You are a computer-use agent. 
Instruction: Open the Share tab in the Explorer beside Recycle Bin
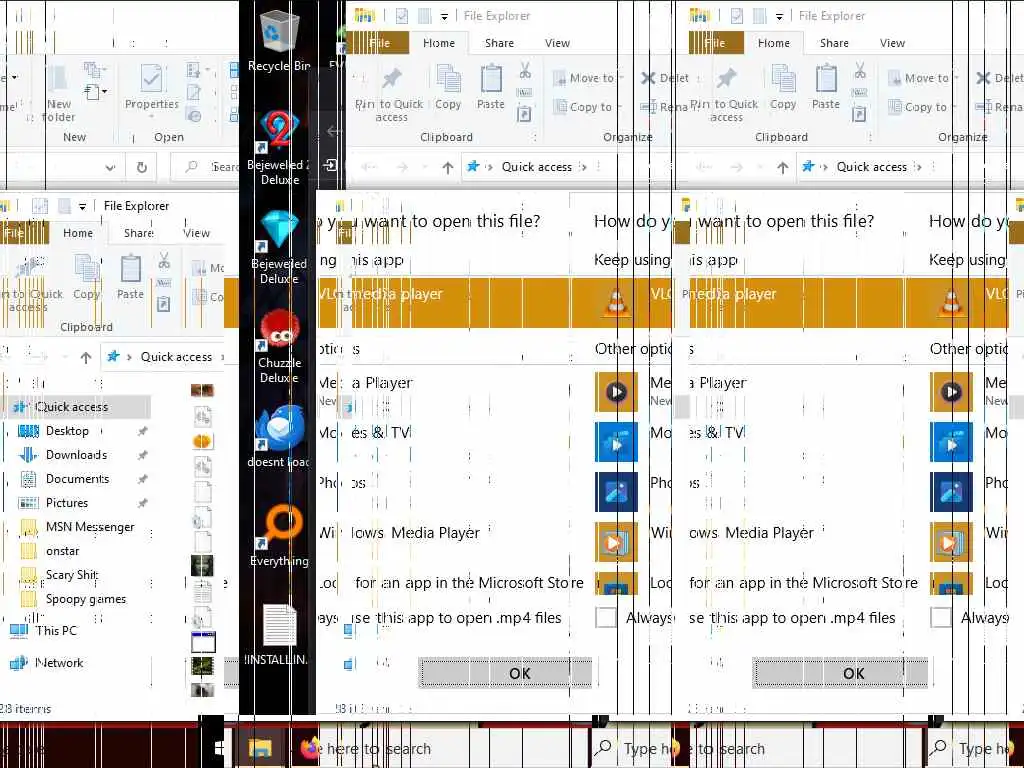click(x=499, y=43)
